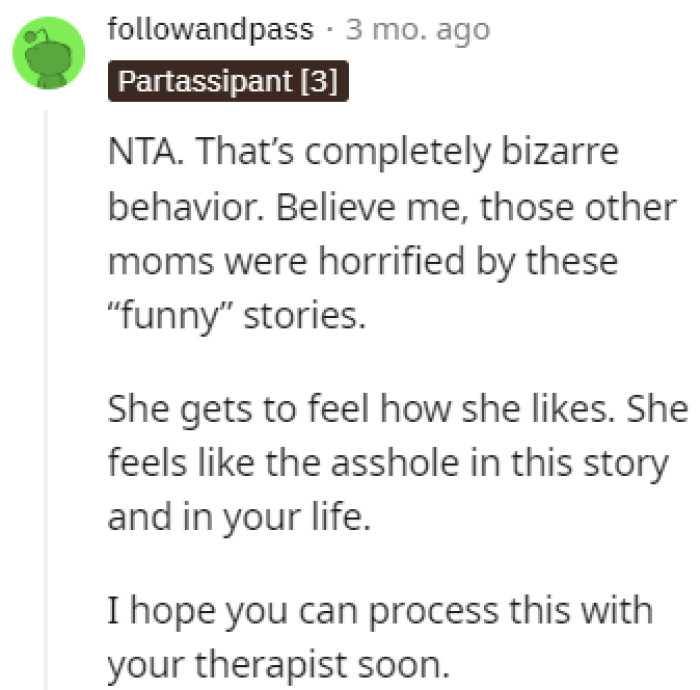Click the "3 mo. ago" timestamp

[x=418, y=30]
